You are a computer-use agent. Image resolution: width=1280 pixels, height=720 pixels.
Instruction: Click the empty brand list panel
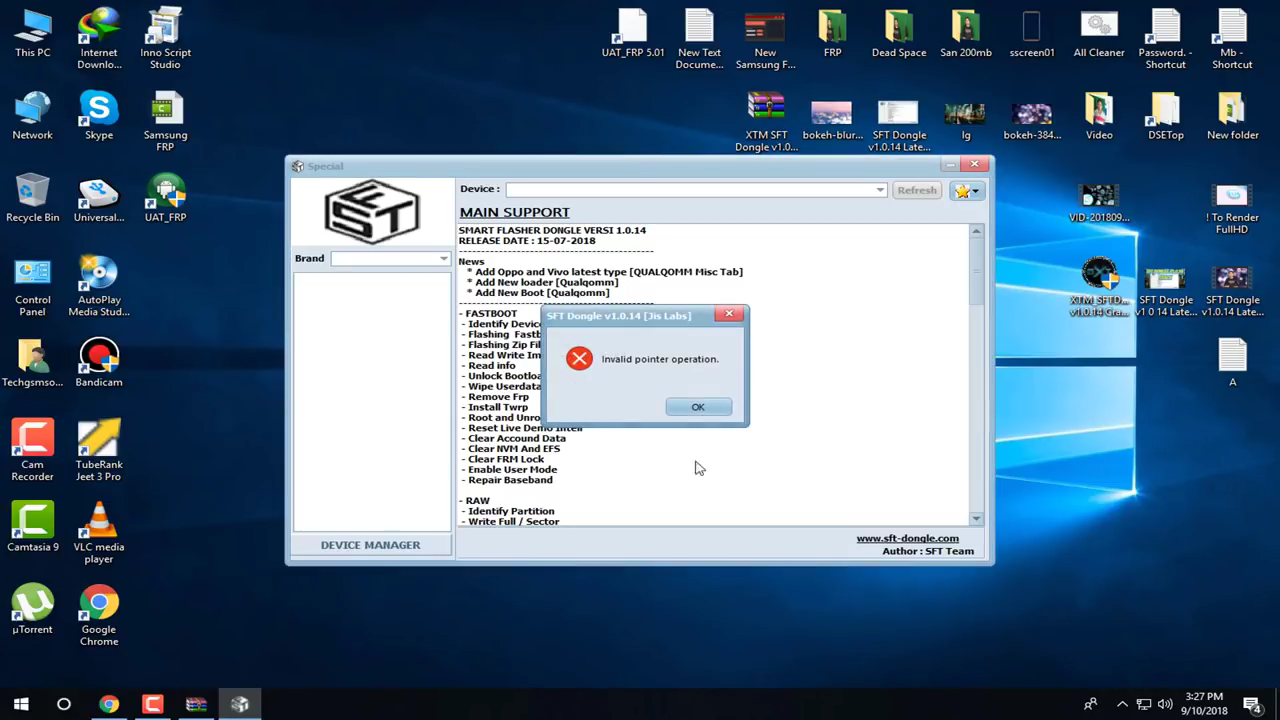tap(372, 401)
